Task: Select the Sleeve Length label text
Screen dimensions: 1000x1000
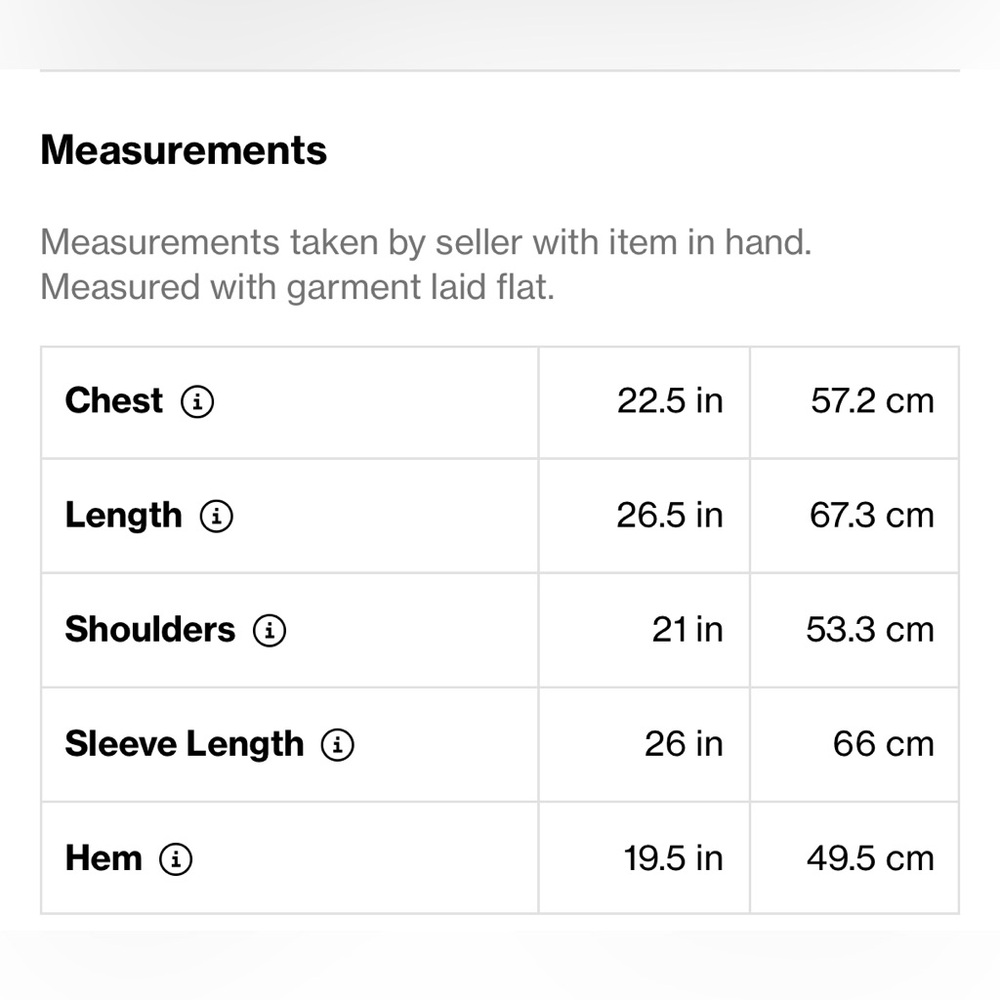Action: click(184, 744)
